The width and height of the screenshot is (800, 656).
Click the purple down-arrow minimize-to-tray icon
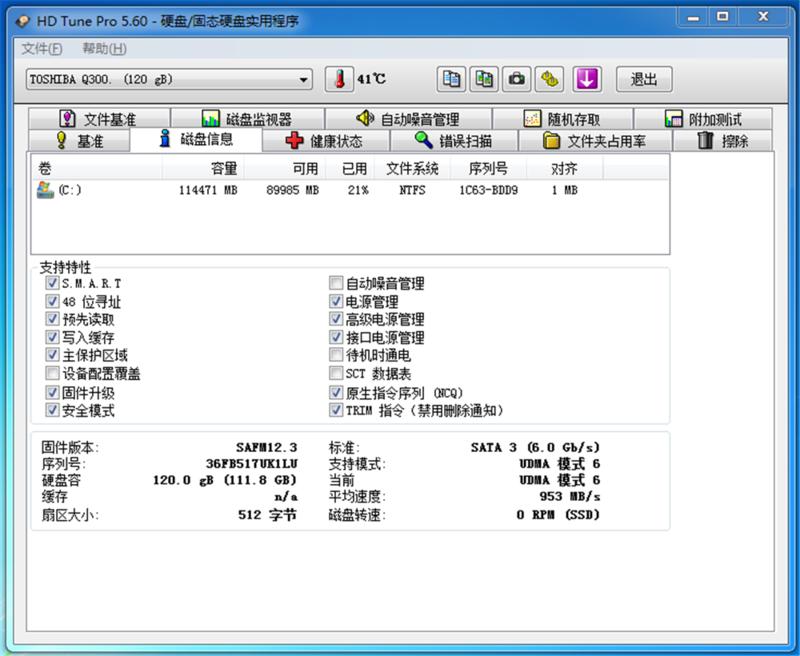coord(586,79)
